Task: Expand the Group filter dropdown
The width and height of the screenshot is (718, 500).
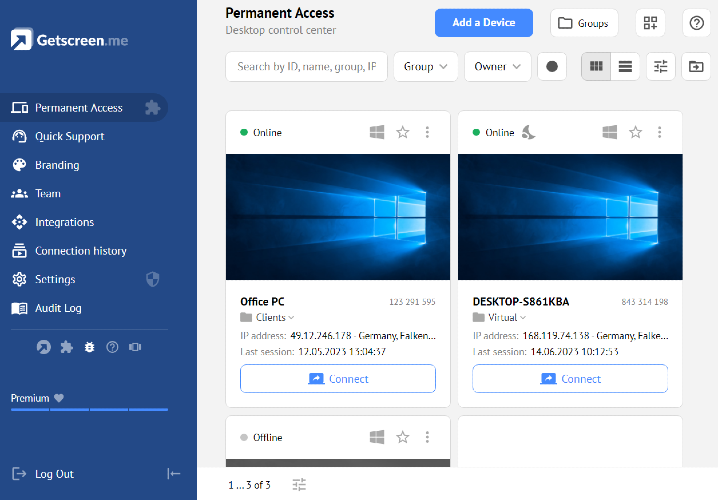Action: [425, 66]
